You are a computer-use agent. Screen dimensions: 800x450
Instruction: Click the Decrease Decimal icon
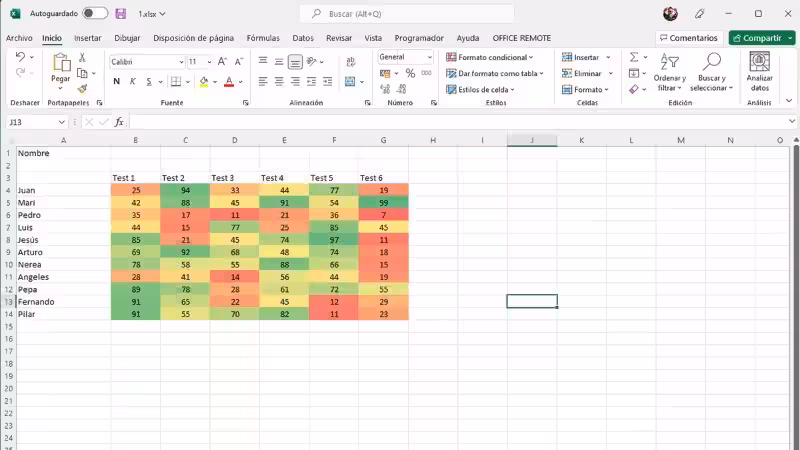point(402,89)
